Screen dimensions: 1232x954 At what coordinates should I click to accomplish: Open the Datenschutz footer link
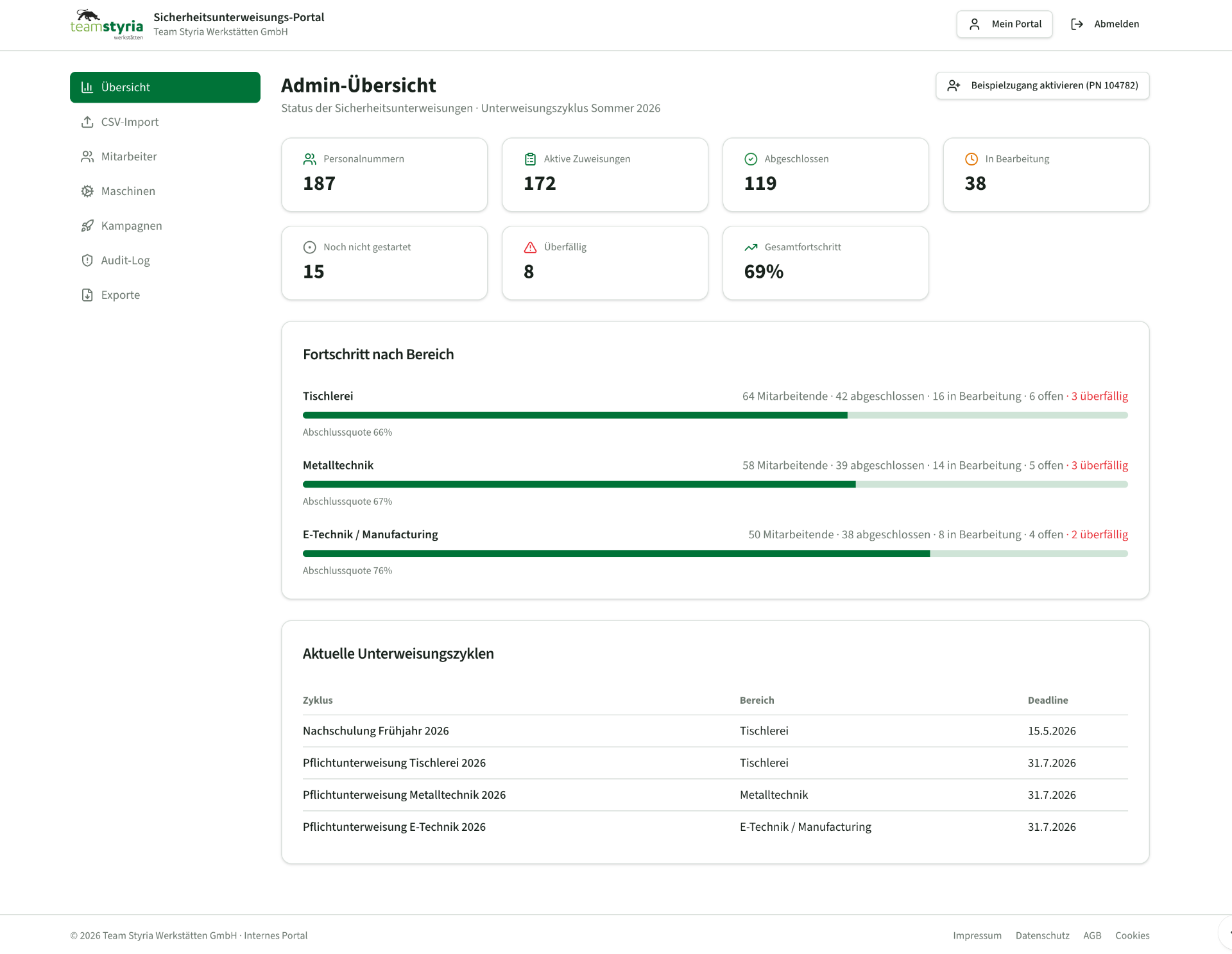[1042, 935]
